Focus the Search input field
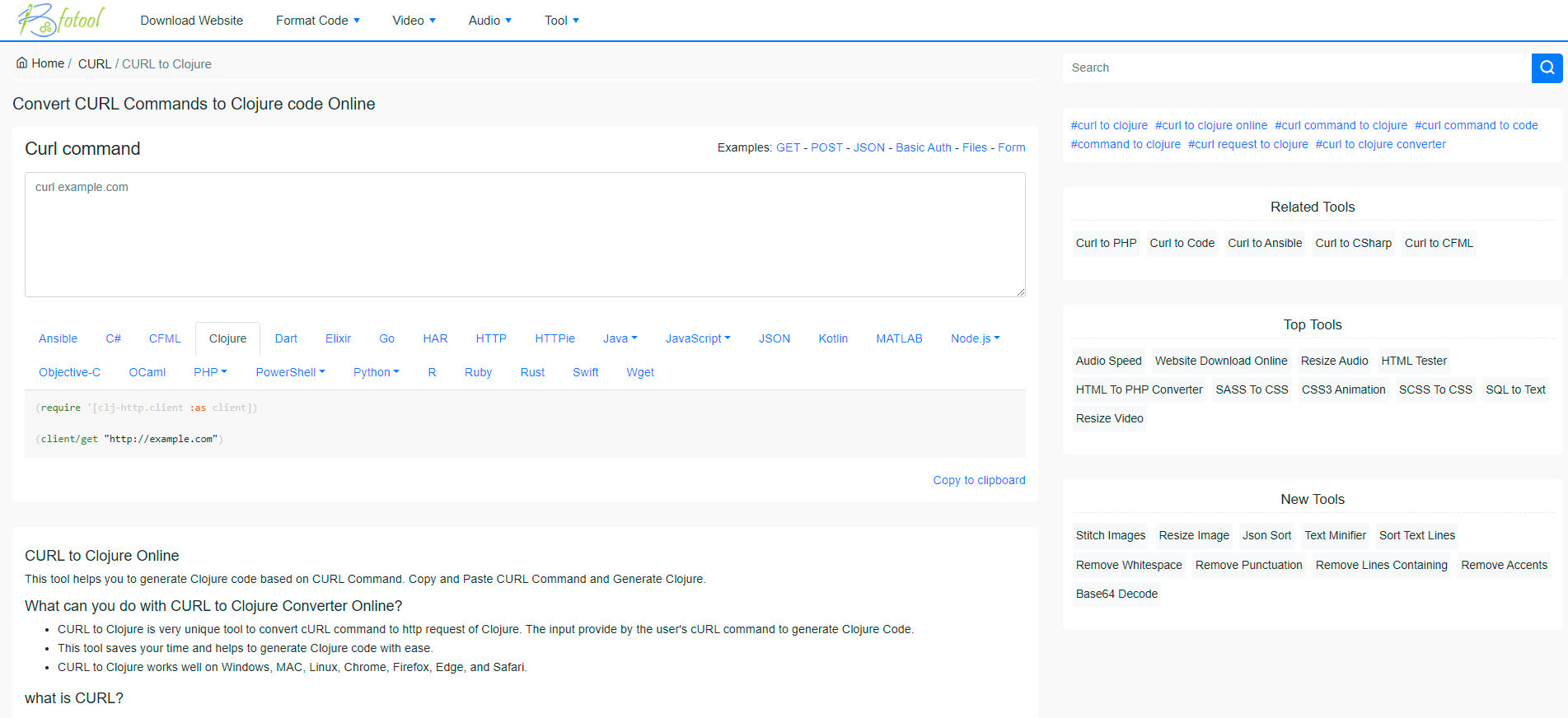This screenshot has width=1568, height=718. pyautogui.click(x=1296, y=68)
